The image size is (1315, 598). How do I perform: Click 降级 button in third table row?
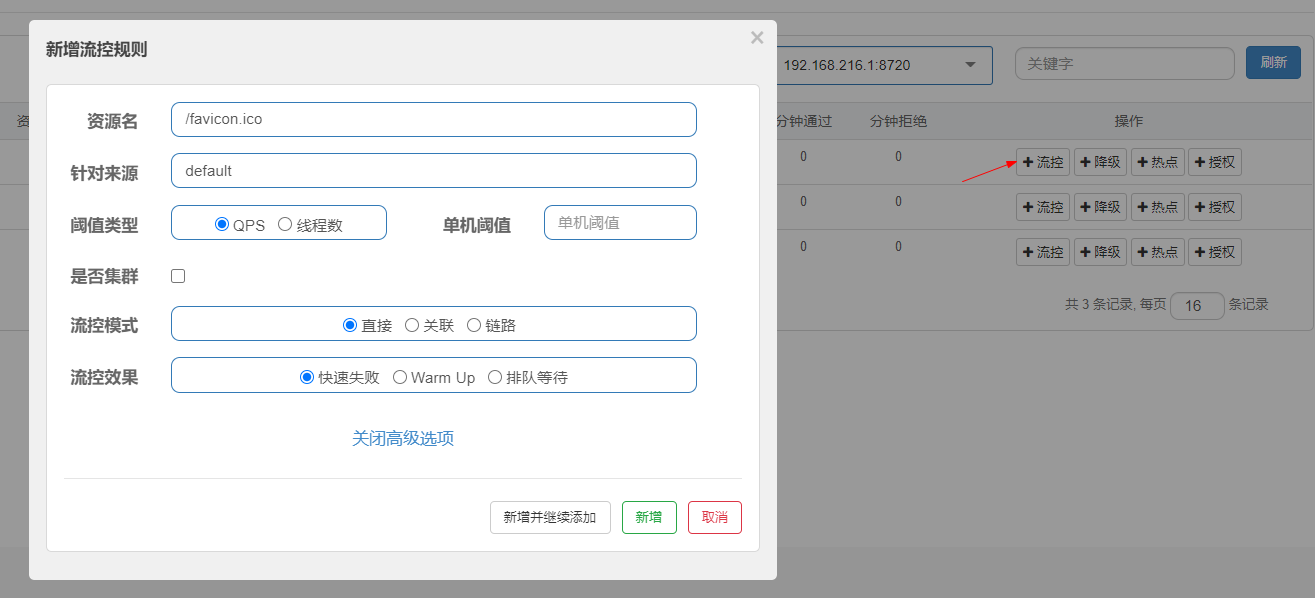(x=1101, y=252)
